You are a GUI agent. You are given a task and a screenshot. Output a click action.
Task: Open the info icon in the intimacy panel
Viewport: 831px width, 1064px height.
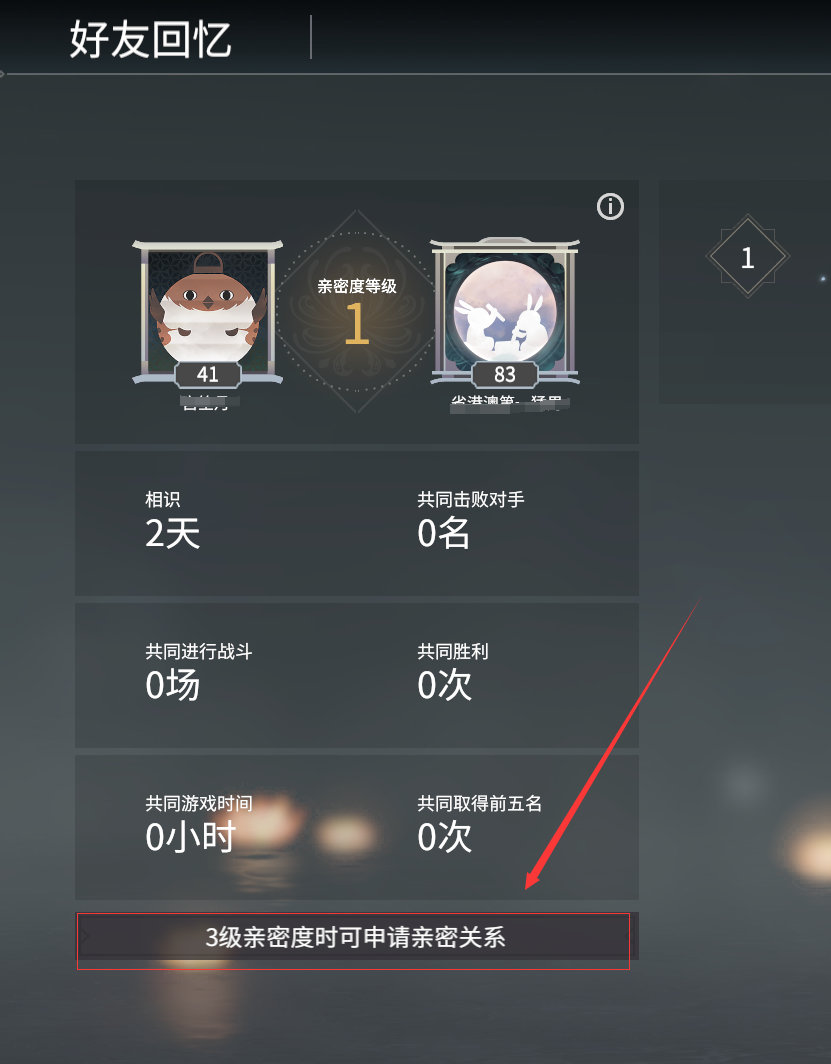(610, 206)
